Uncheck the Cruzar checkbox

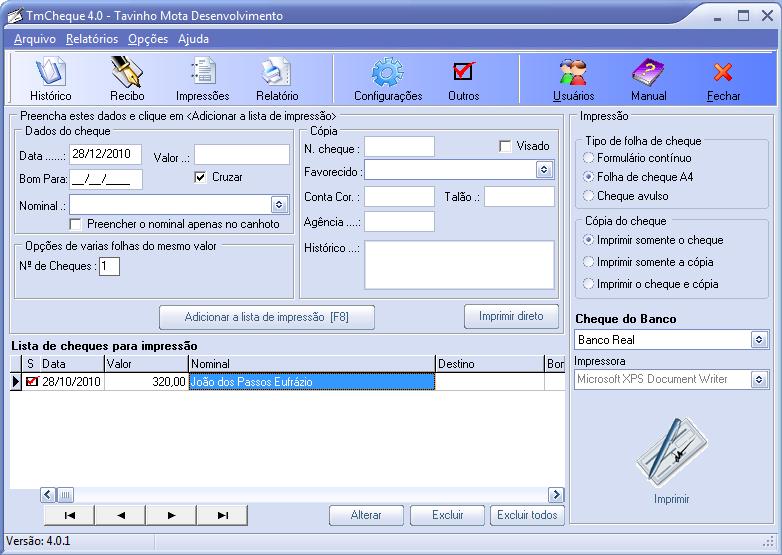tap(200, 177)
